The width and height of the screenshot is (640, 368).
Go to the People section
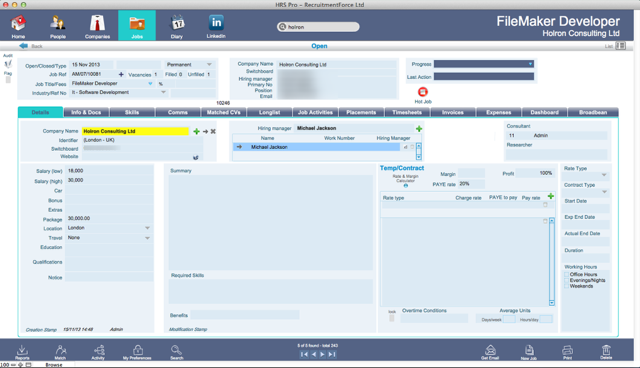[x=58, y=24]
